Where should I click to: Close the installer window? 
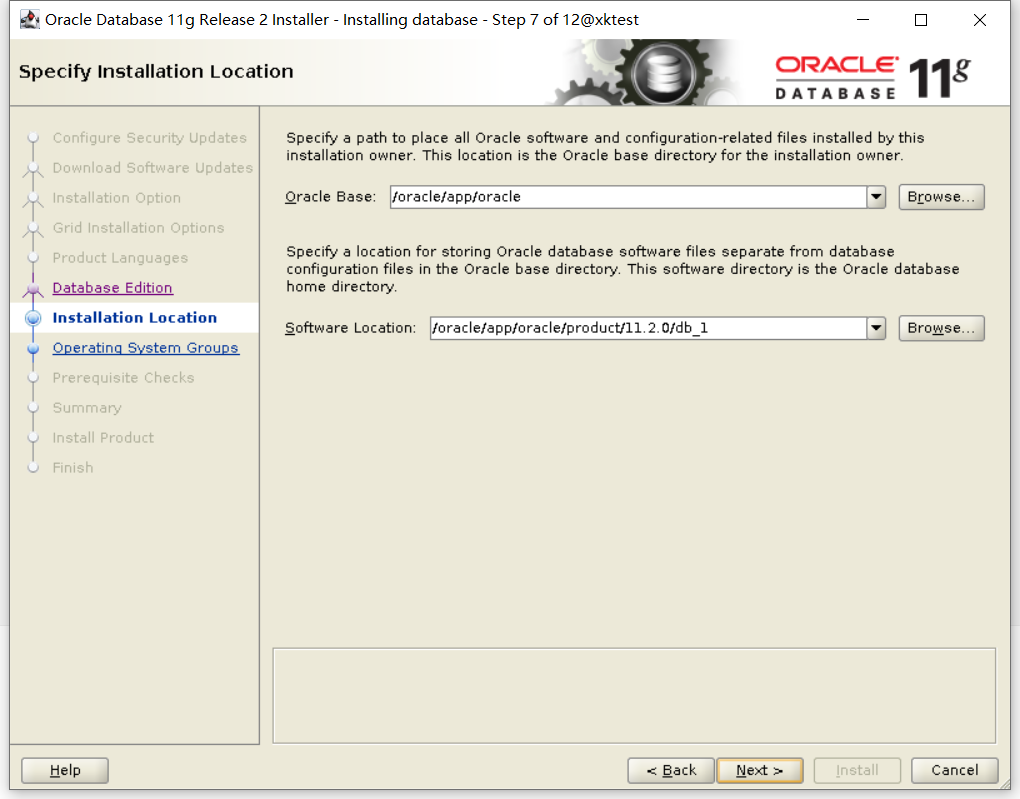point(980,20)
